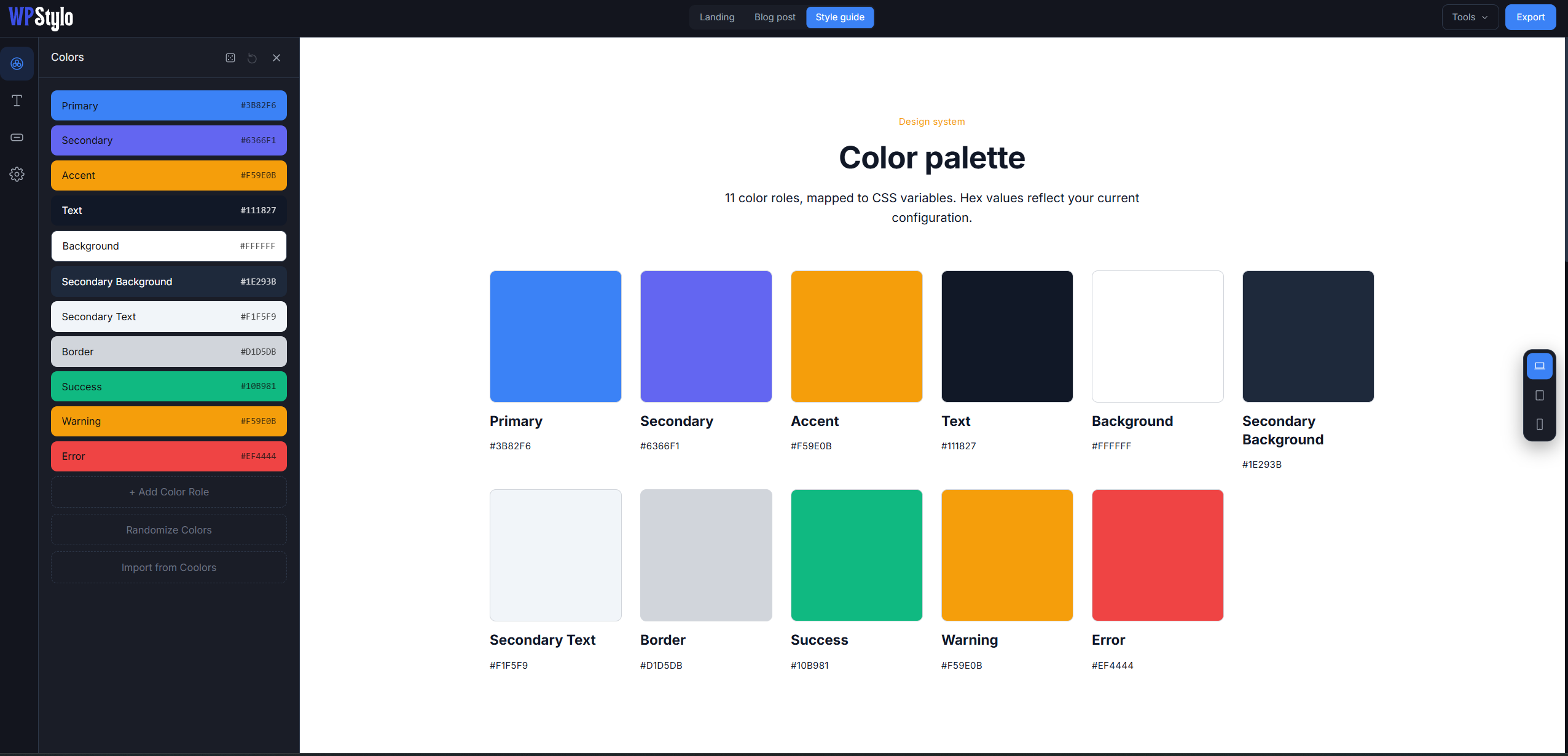
Task: Click the #10B981 hex under Success swatch
Action: (810, 665)
